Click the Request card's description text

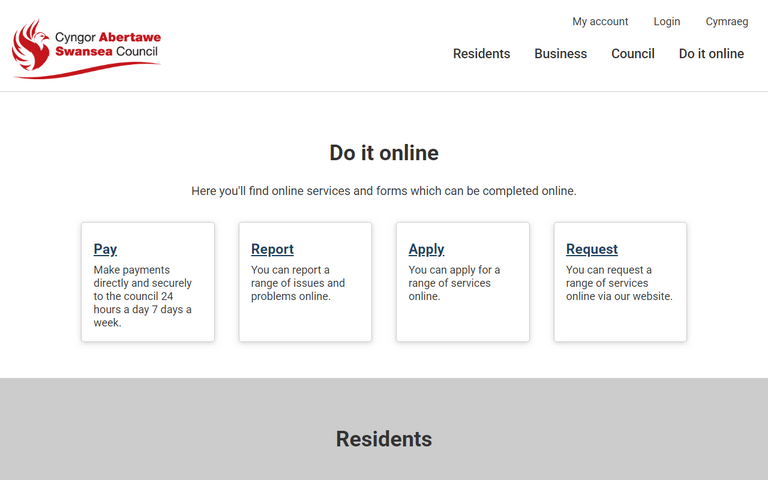(618, 283)
